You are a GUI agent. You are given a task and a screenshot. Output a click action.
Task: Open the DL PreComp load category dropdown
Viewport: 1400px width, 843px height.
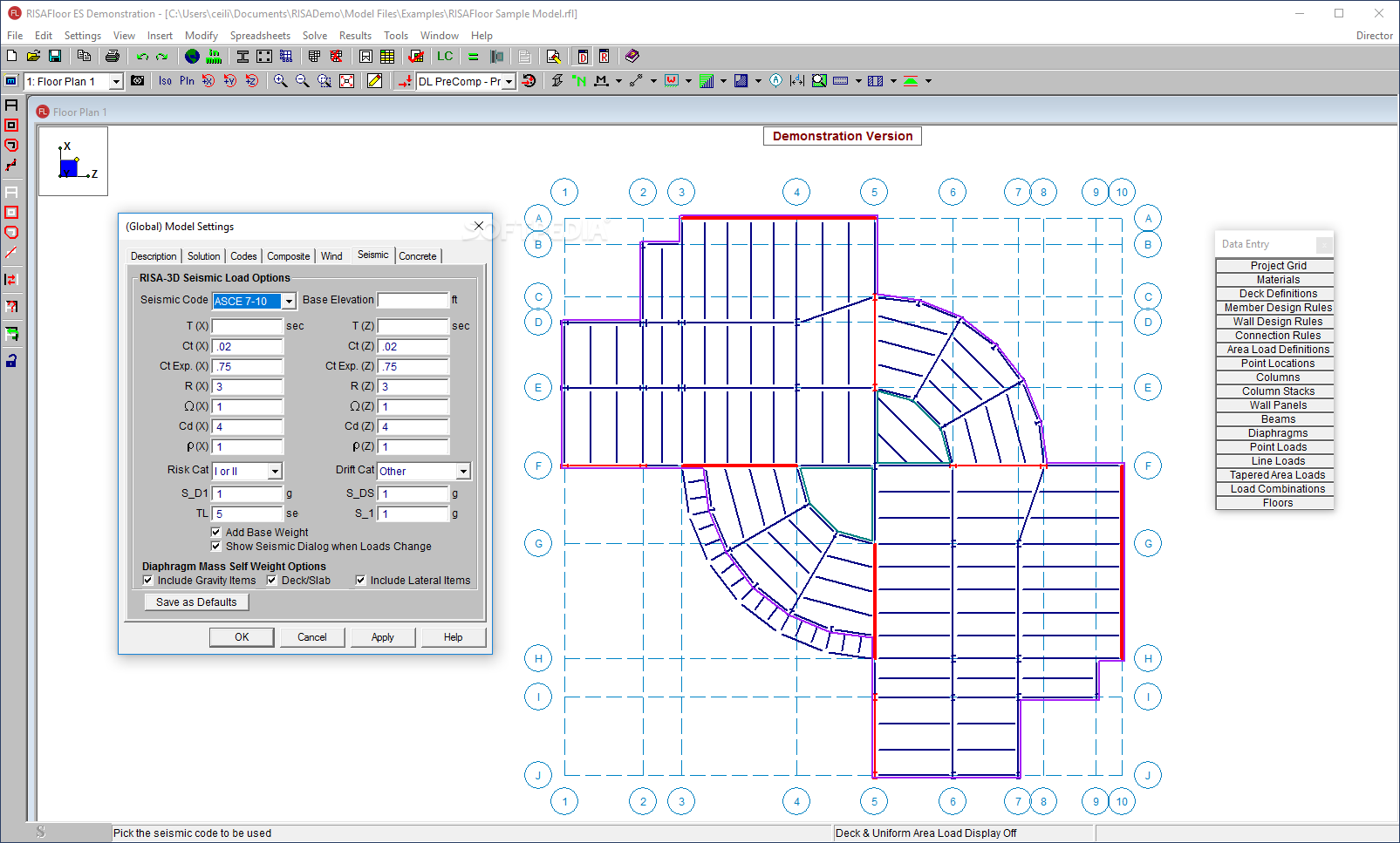509,81
